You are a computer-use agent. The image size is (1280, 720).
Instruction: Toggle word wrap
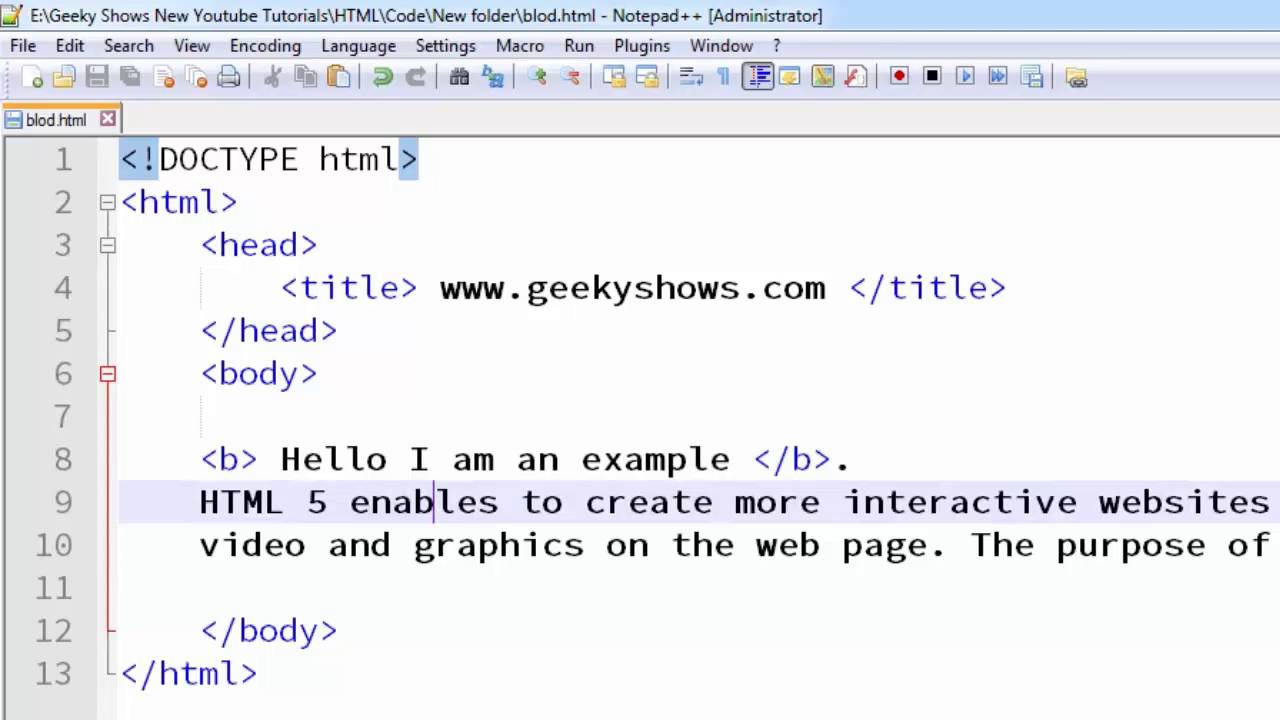coord(689,76)
